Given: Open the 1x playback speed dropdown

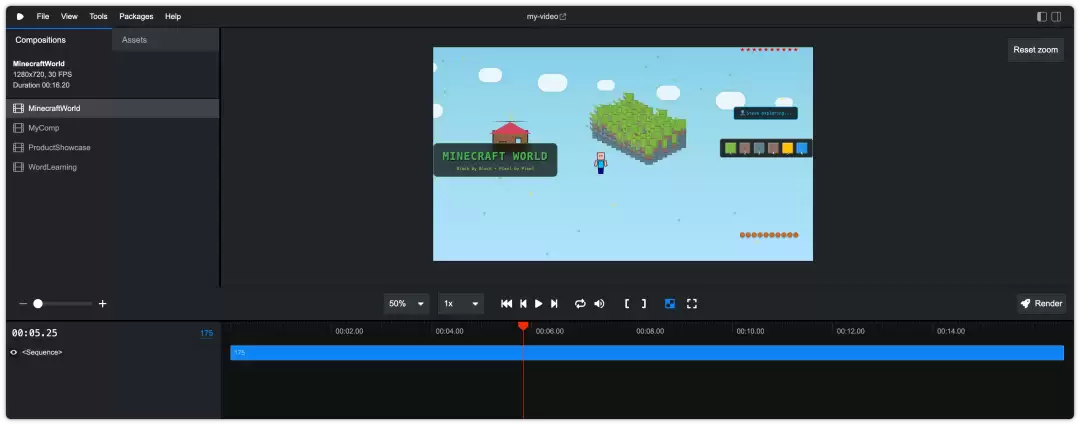Looking at the screenshot, I should click(x=461, y=304).
